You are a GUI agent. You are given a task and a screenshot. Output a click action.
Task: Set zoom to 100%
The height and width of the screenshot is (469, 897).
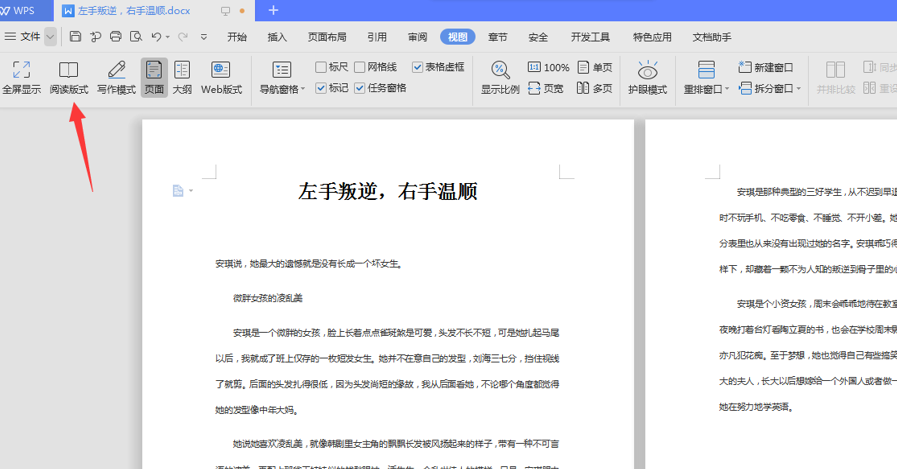tap(549, 67)
